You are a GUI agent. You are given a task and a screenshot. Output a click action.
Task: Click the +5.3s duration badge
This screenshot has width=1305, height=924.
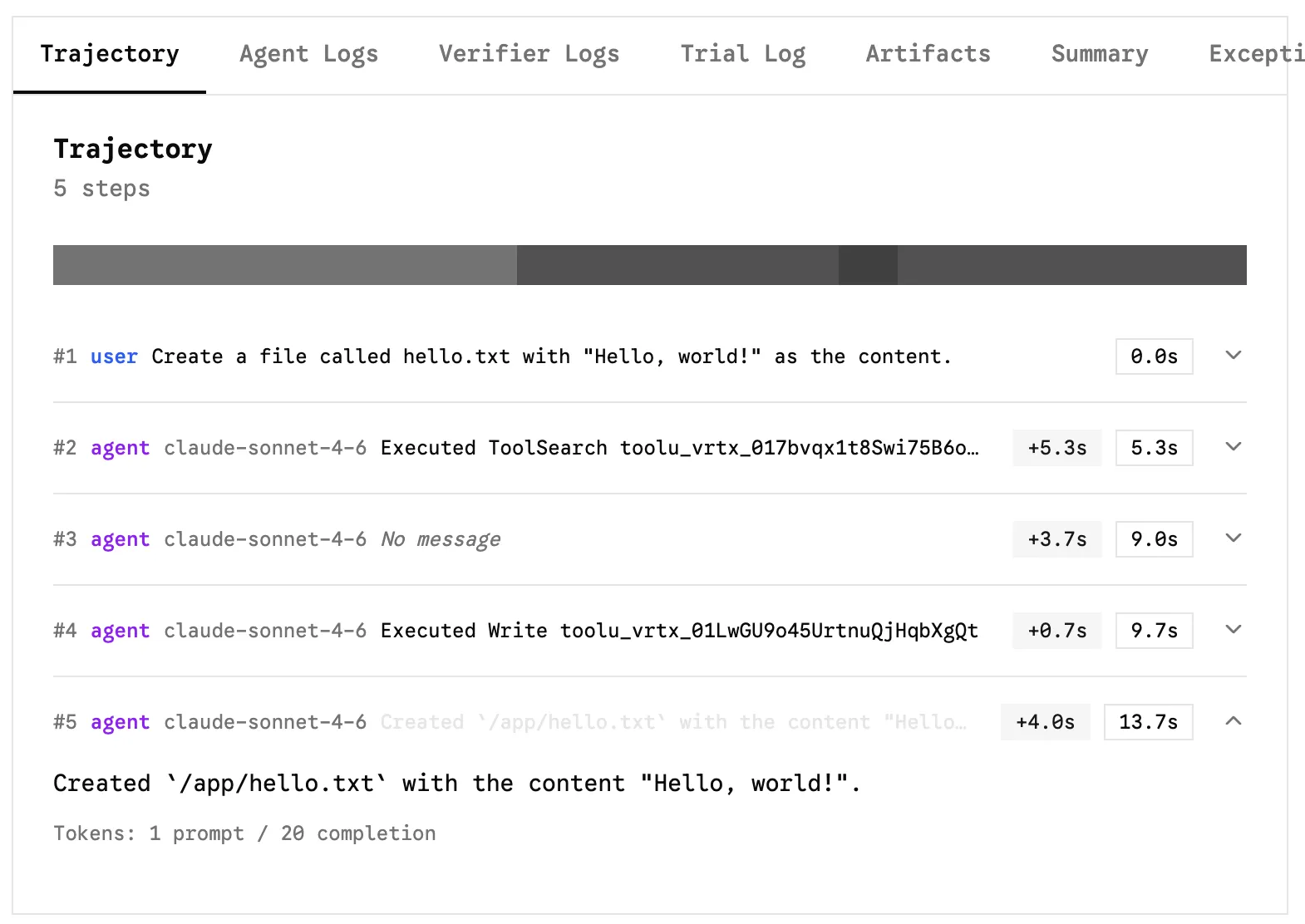pyautogui.click(x=1056, y=448)
